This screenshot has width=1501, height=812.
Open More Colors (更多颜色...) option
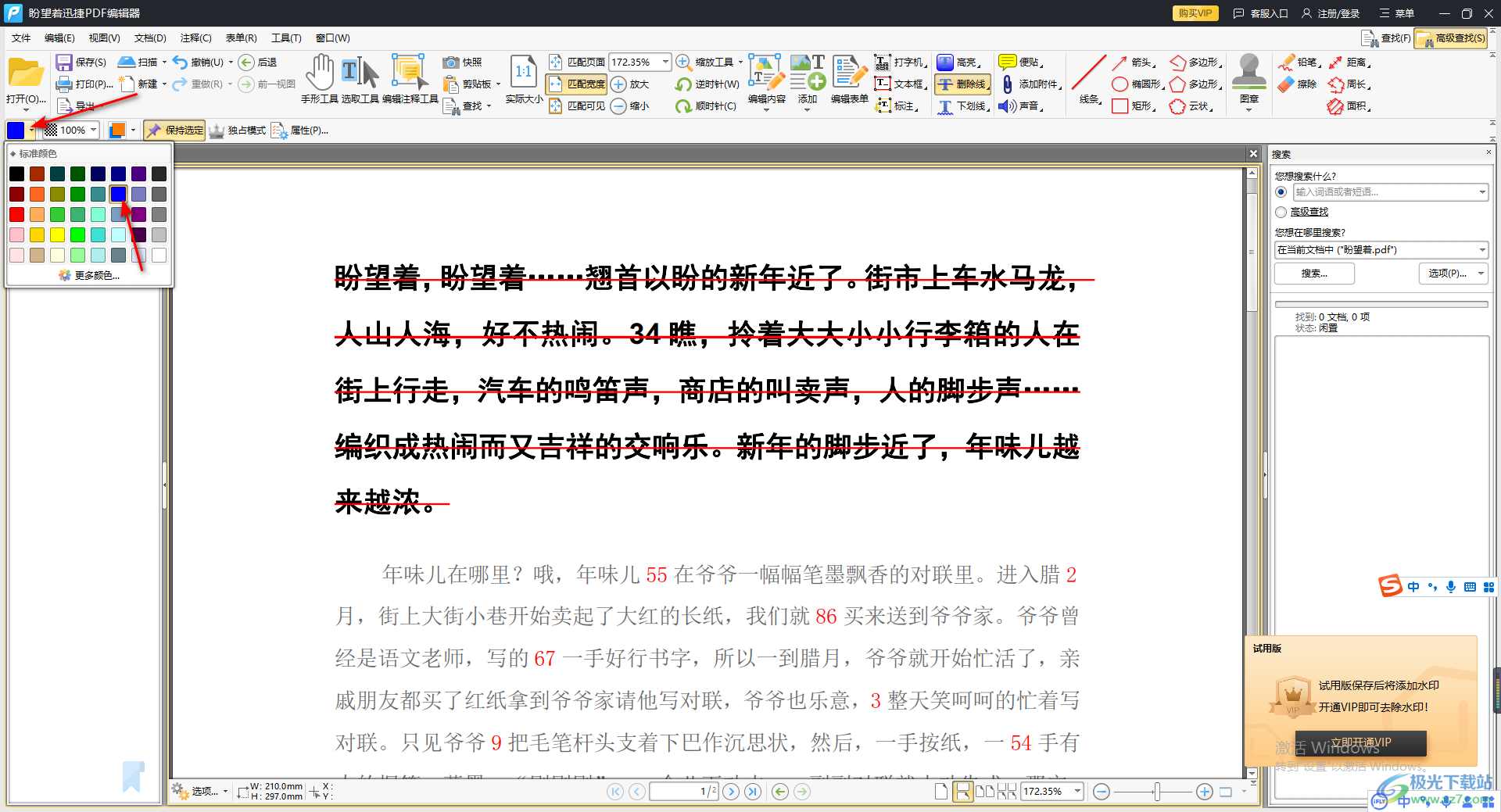(x=89, y=275)
